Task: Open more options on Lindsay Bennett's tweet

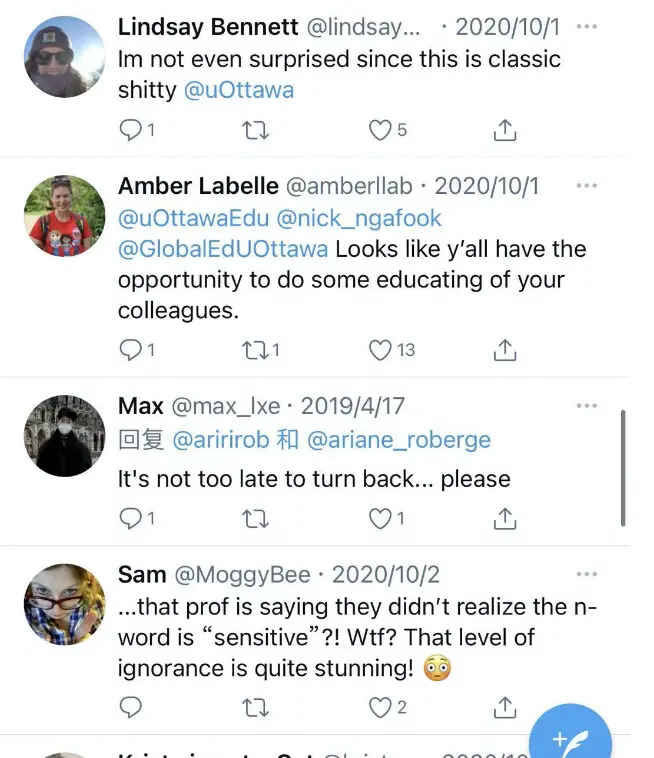Action: point(587,25)
